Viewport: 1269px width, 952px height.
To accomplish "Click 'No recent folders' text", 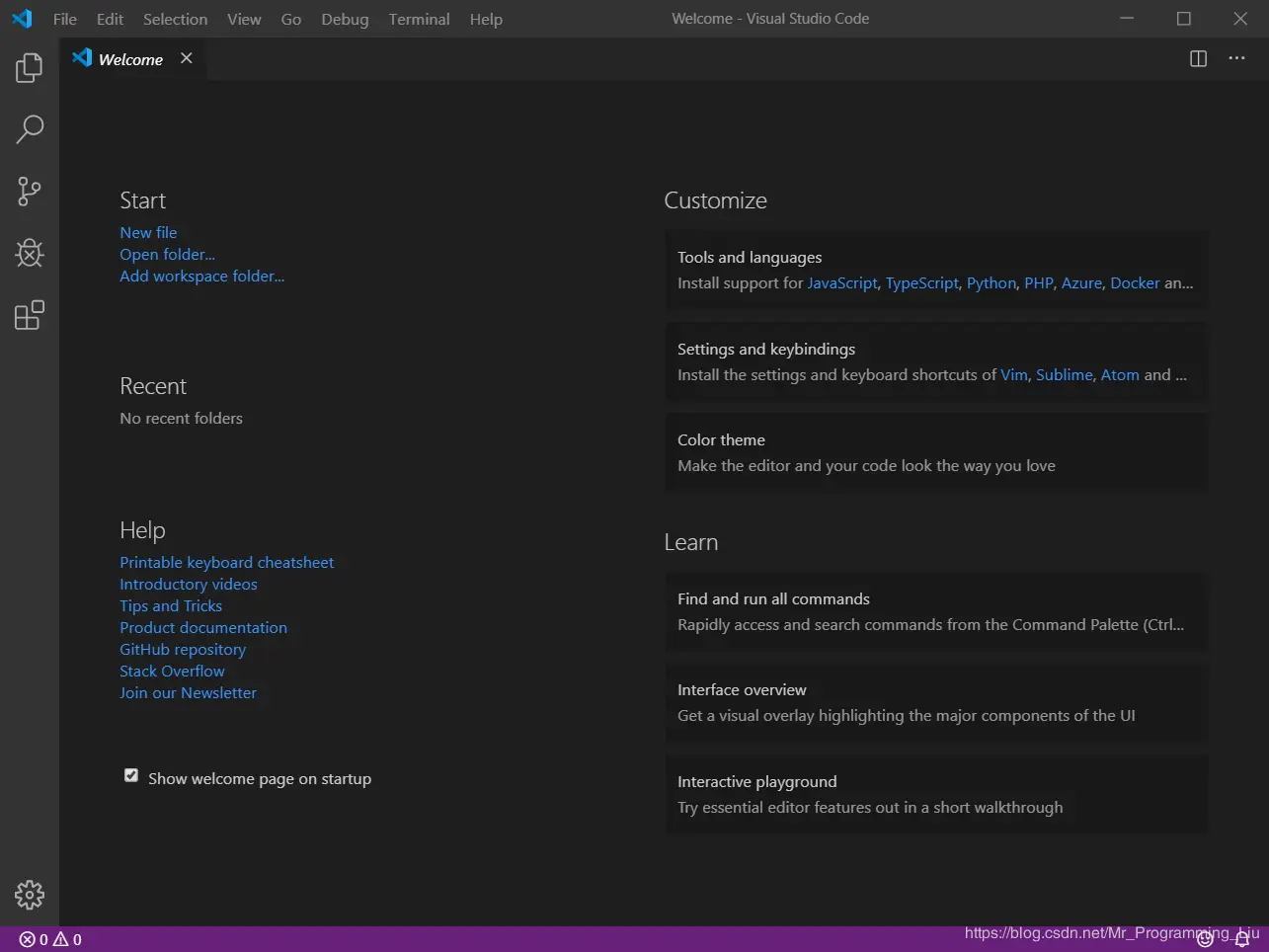I will [181, 418].
